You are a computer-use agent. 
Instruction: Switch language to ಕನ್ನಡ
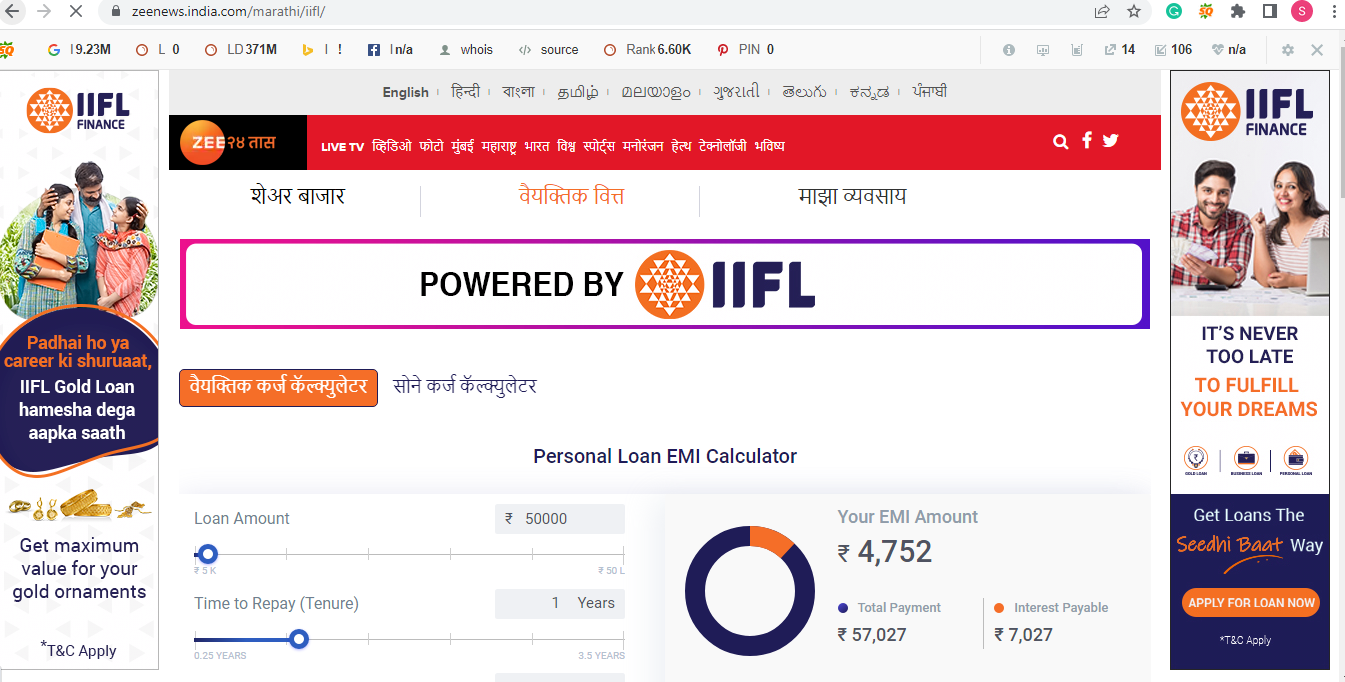point(869,92)
